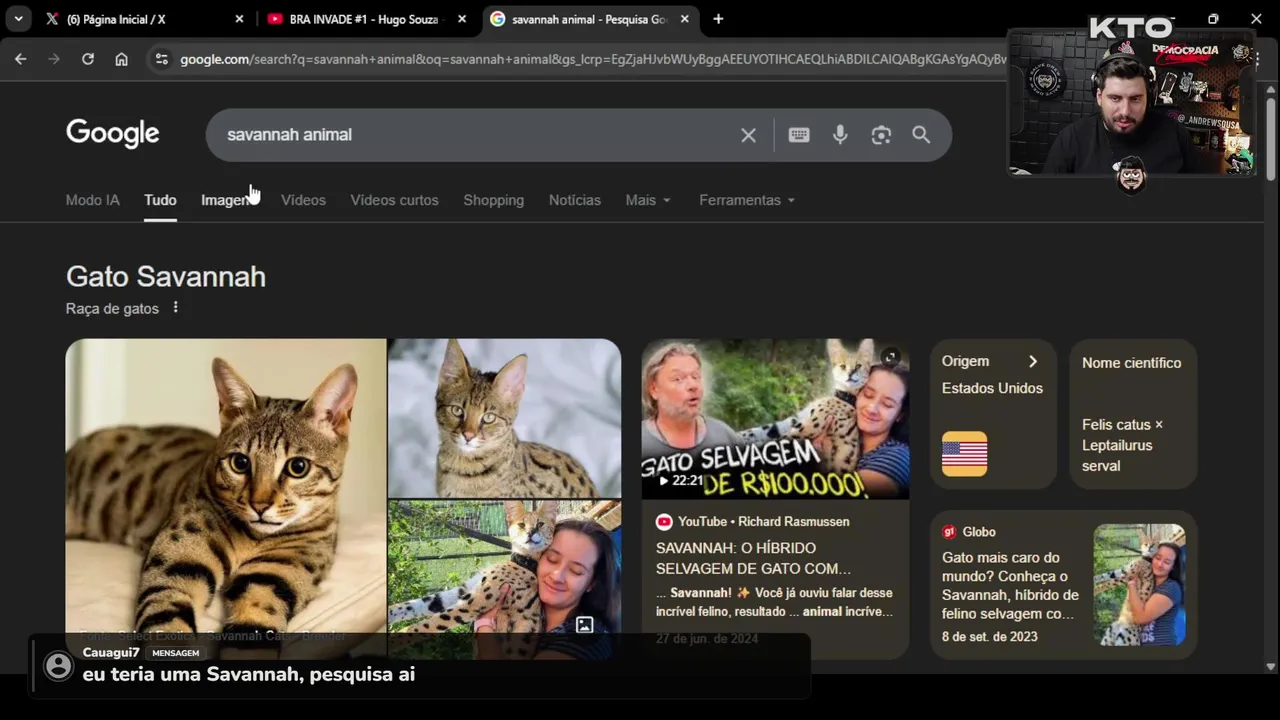The width and height of the screenshot is (1280, 720).
Task: Click the Globo source icon
Action: pos(949,532)
